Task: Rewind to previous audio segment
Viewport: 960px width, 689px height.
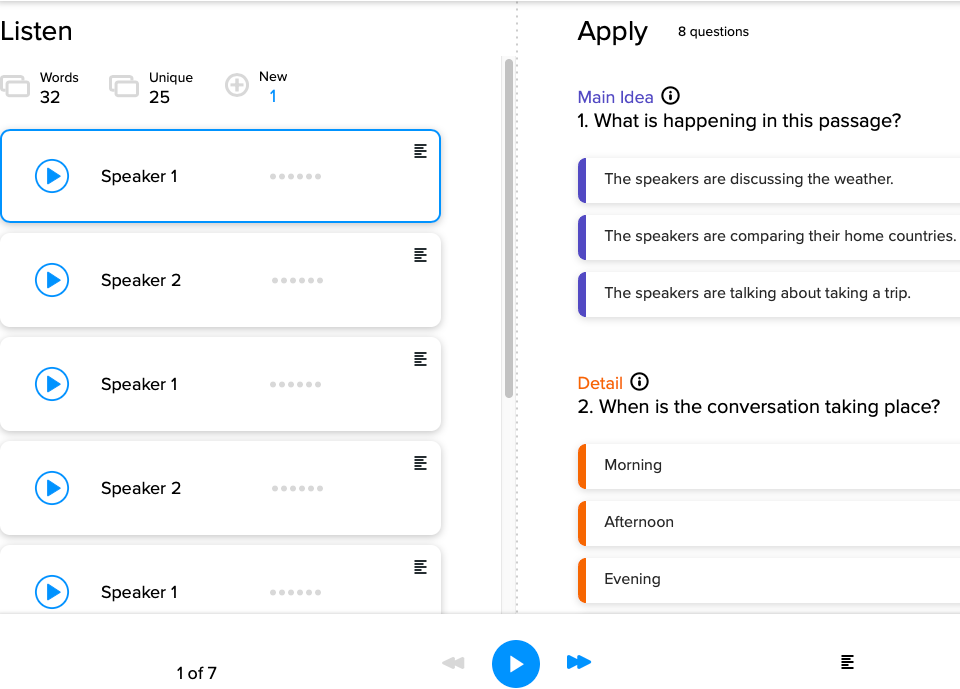Action: [x=453, y=662]
